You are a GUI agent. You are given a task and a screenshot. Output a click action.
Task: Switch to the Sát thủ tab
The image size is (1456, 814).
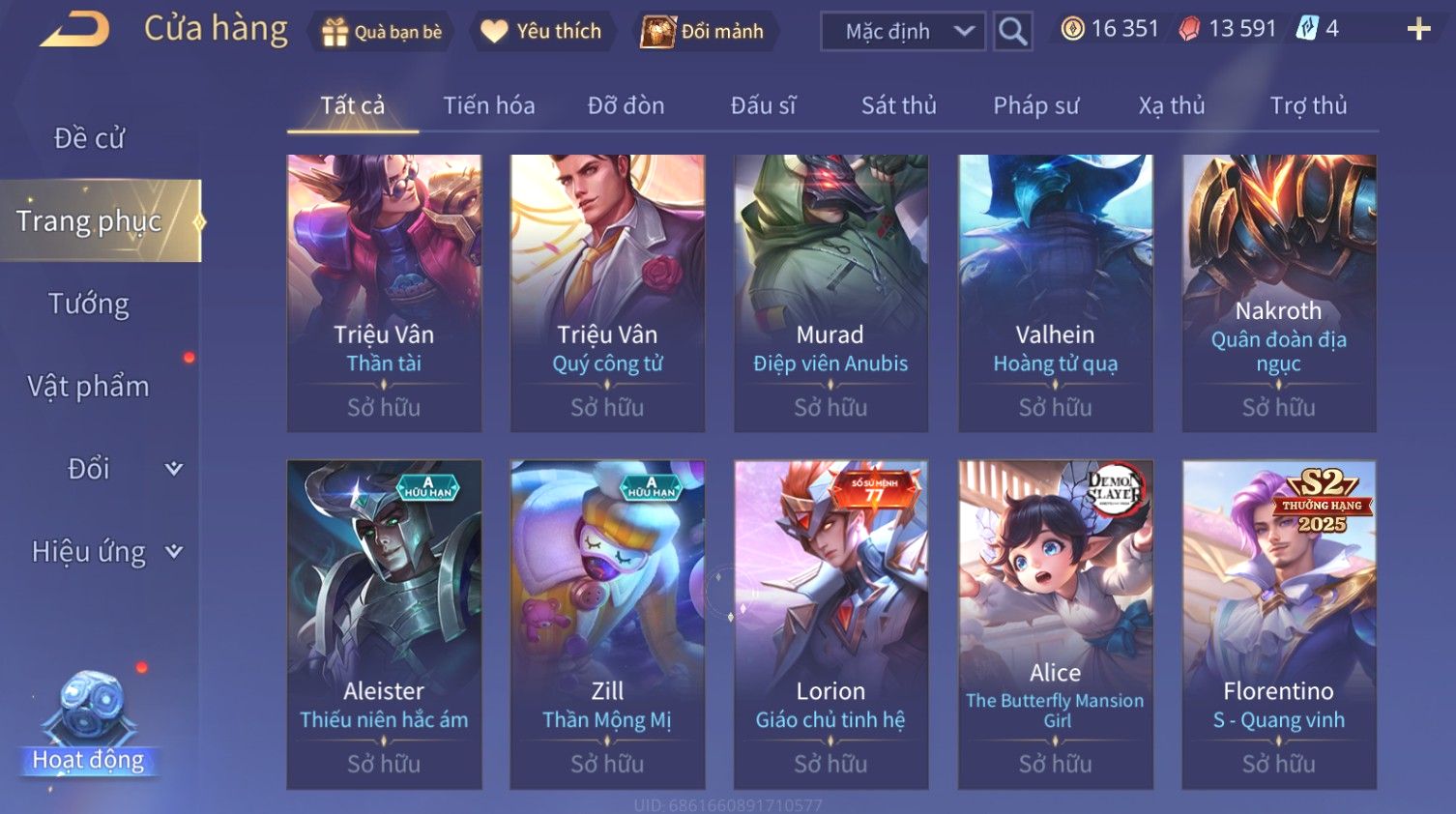(899, 105)
